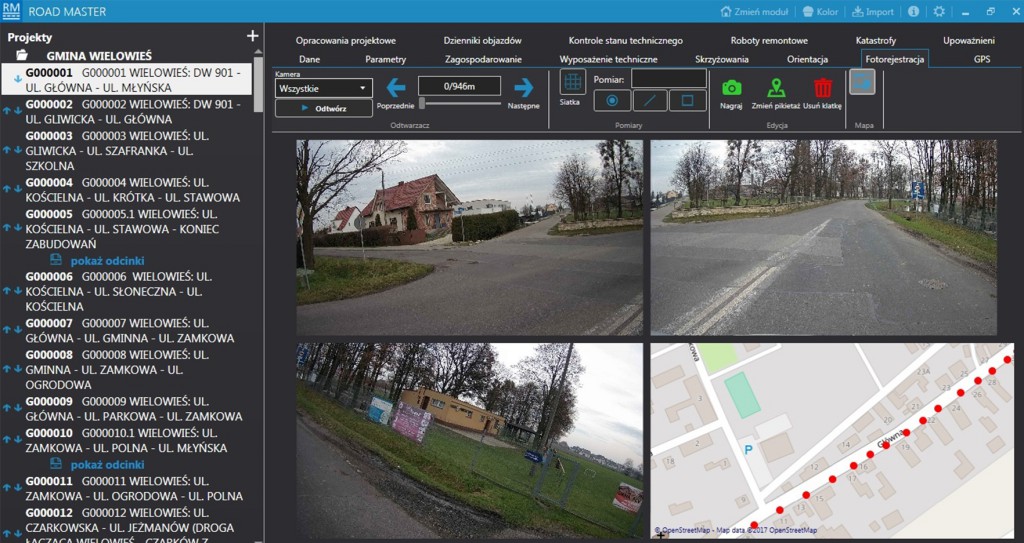Screen dimensions: 1024x543
Task: Open the Opracowania projektowe tab
Action: pyautogui.click(x=345, y=41)
